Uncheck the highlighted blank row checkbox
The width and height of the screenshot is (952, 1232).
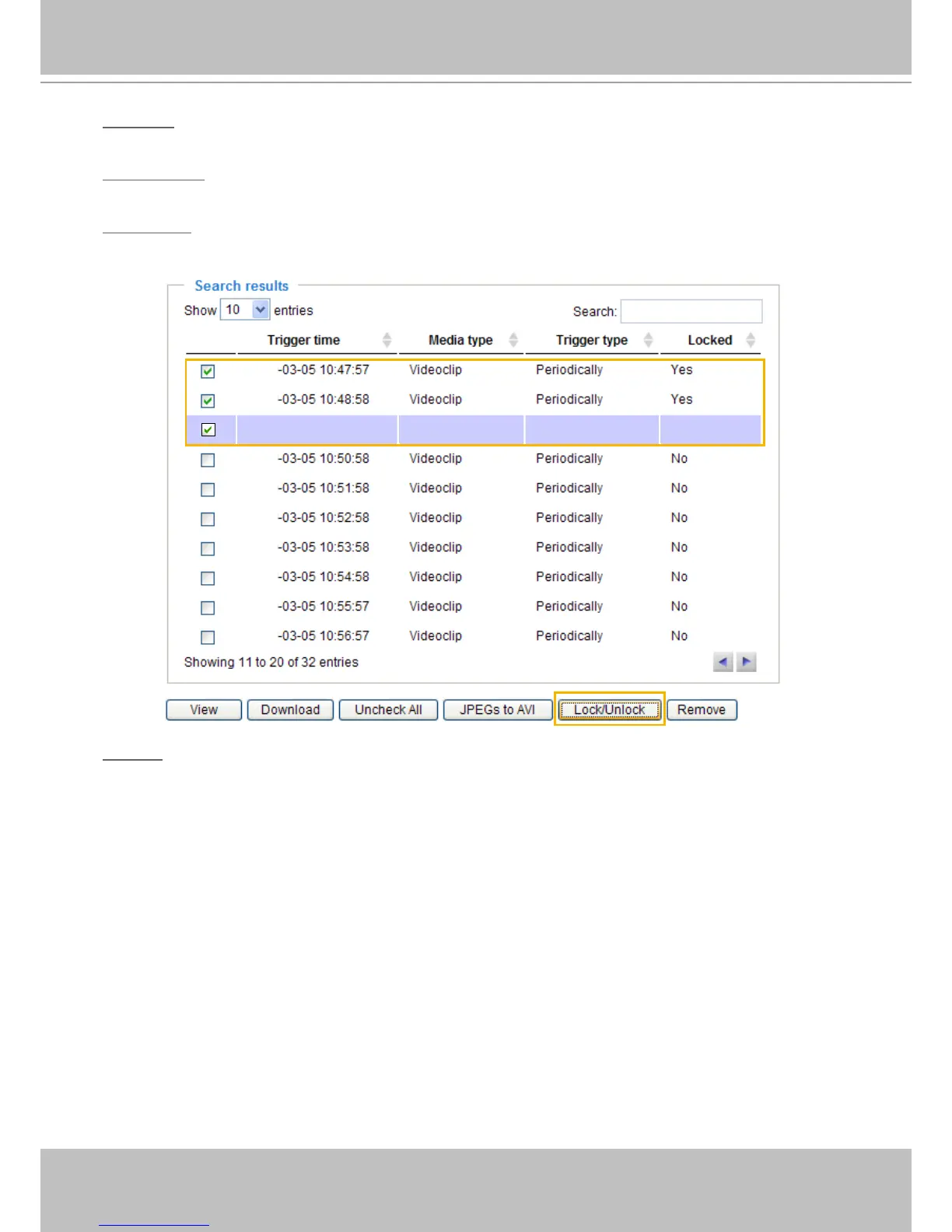208,429
